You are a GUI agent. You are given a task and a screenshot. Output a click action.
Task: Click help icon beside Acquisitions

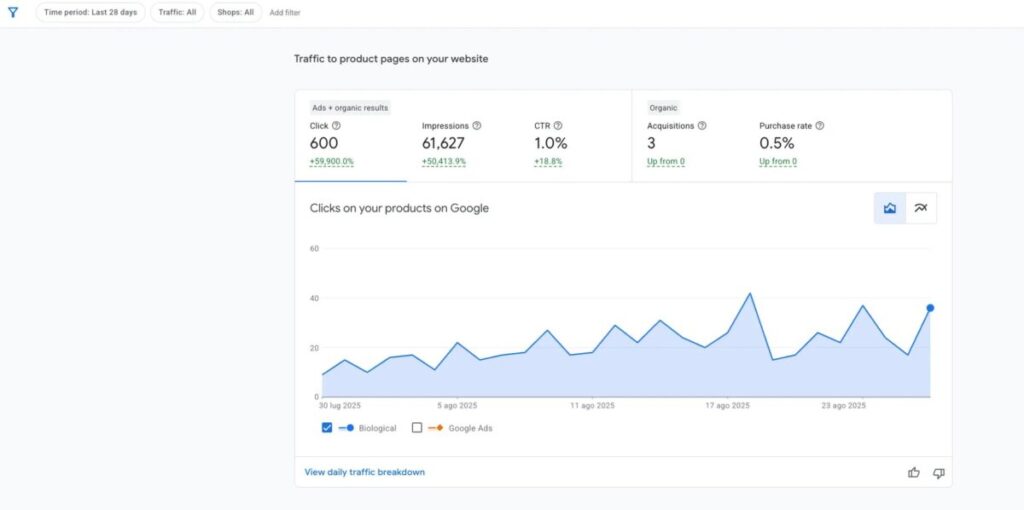[x=702, y=126]
